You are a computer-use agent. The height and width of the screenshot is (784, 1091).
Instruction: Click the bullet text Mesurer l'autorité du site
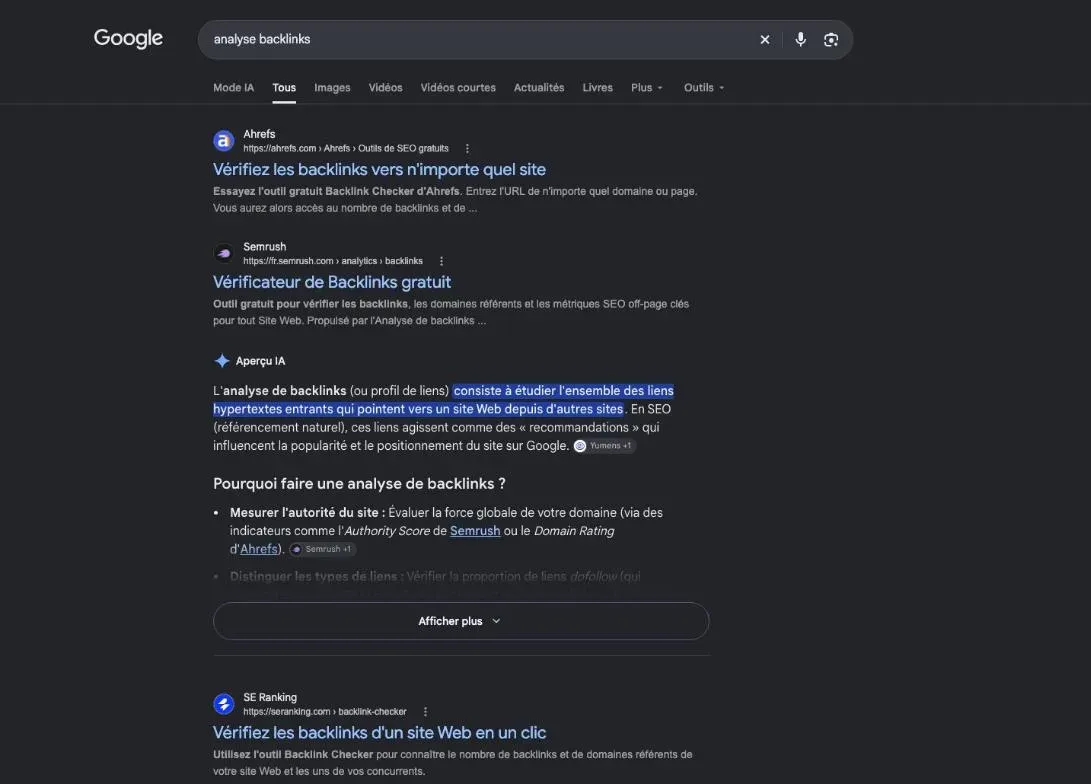(x=304, y=513)
